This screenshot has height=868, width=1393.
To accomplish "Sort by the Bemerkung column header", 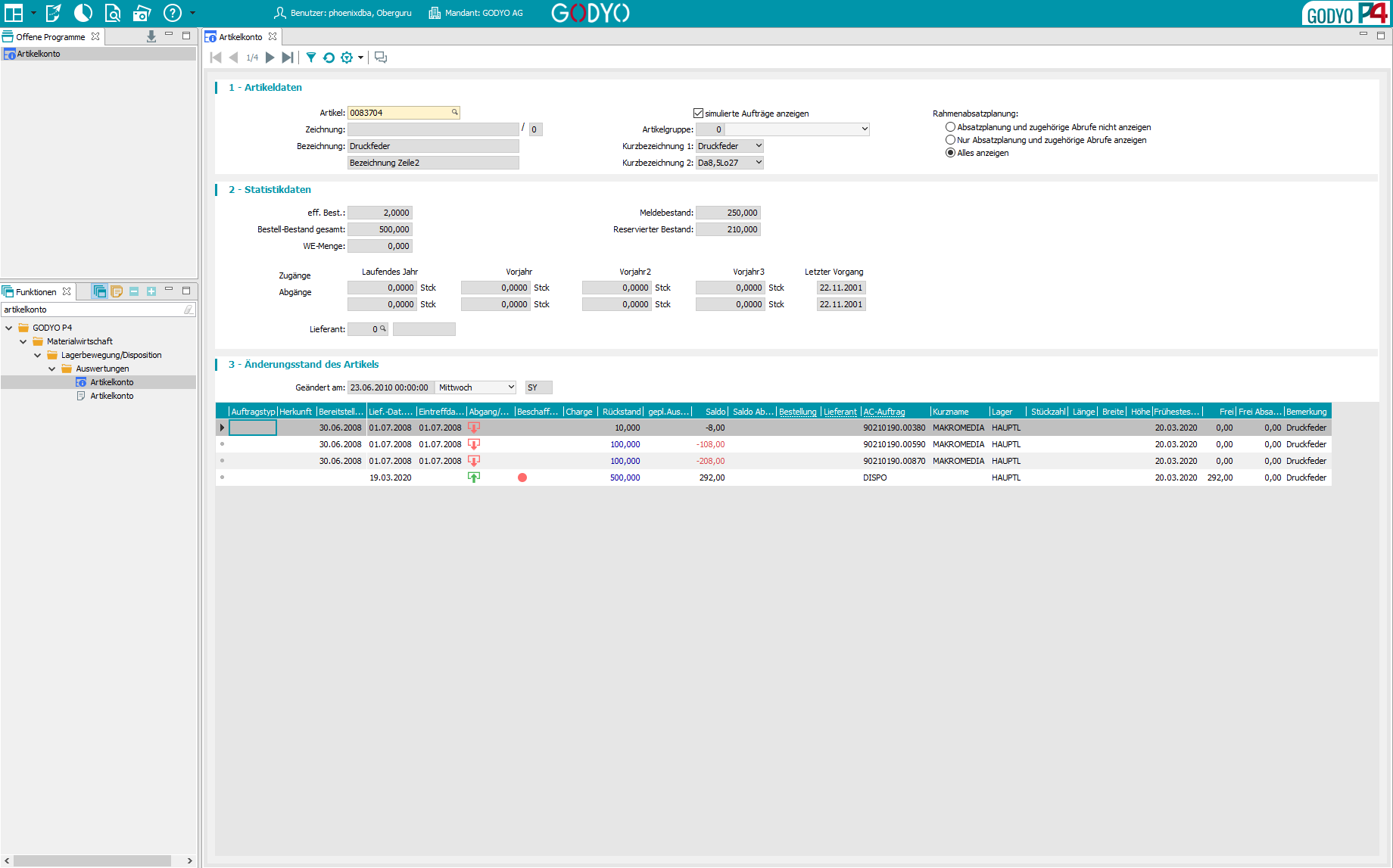I will [1307, 412].
